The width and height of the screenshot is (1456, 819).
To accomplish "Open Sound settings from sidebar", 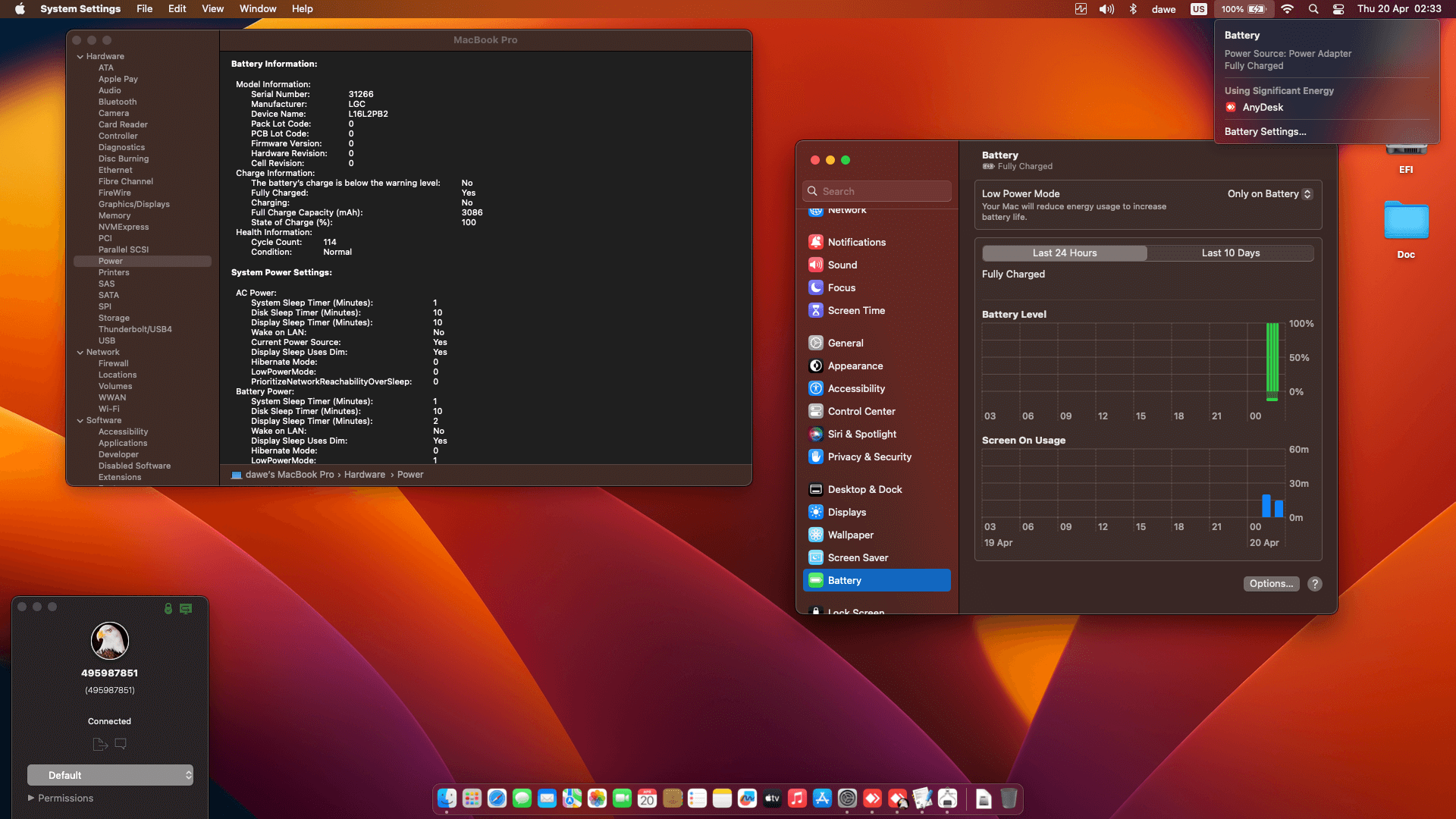I will (842, 265).
